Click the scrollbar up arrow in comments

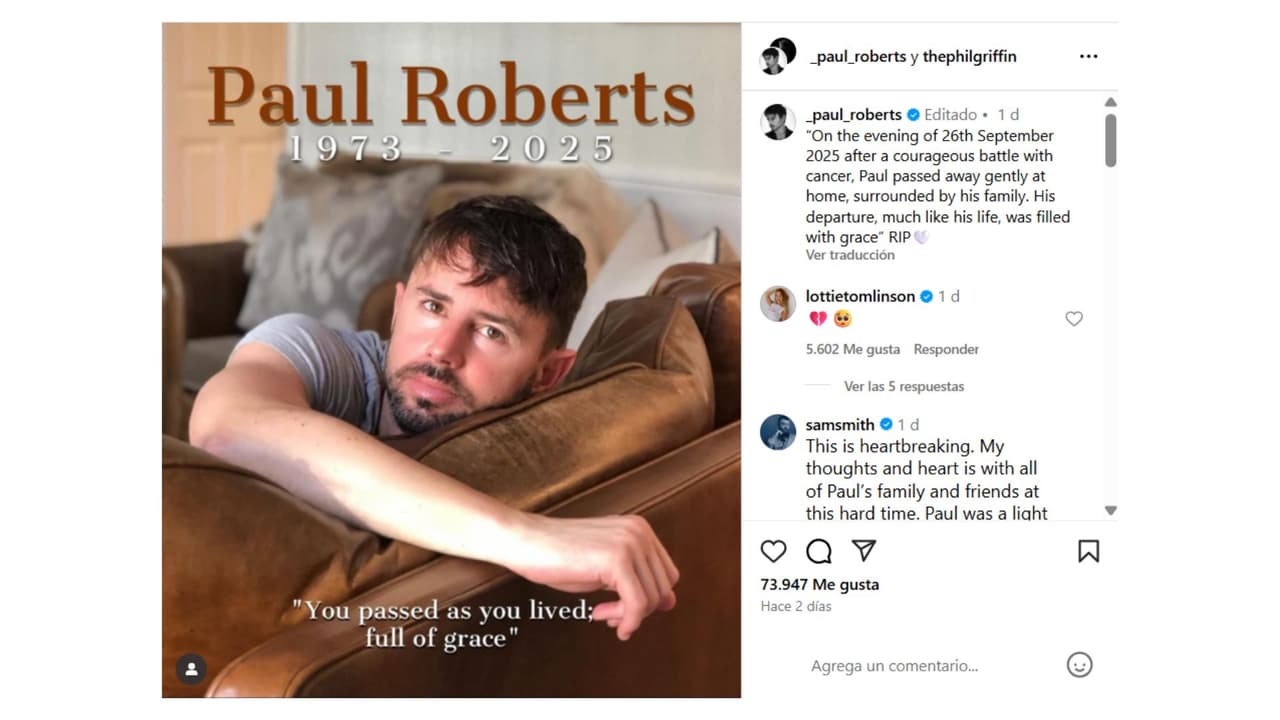[x=1110, y=102]
